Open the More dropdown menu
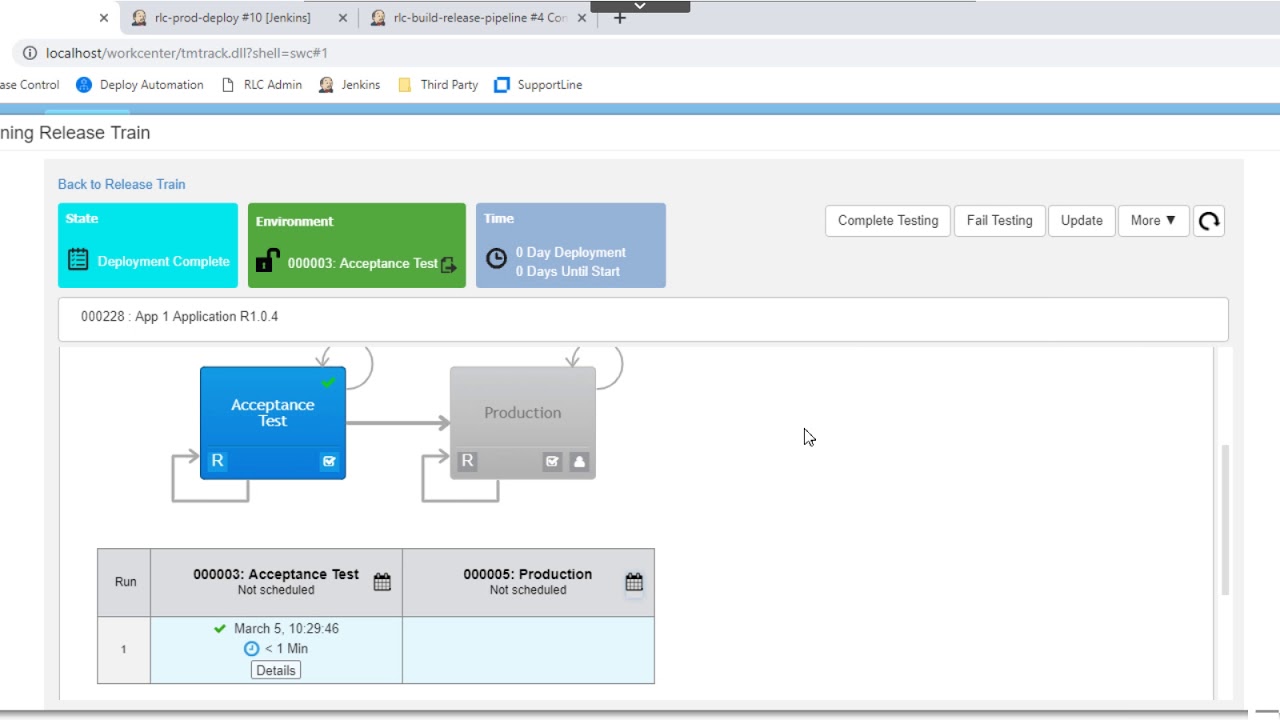 pyautogui.click(x=1153, y=221)
